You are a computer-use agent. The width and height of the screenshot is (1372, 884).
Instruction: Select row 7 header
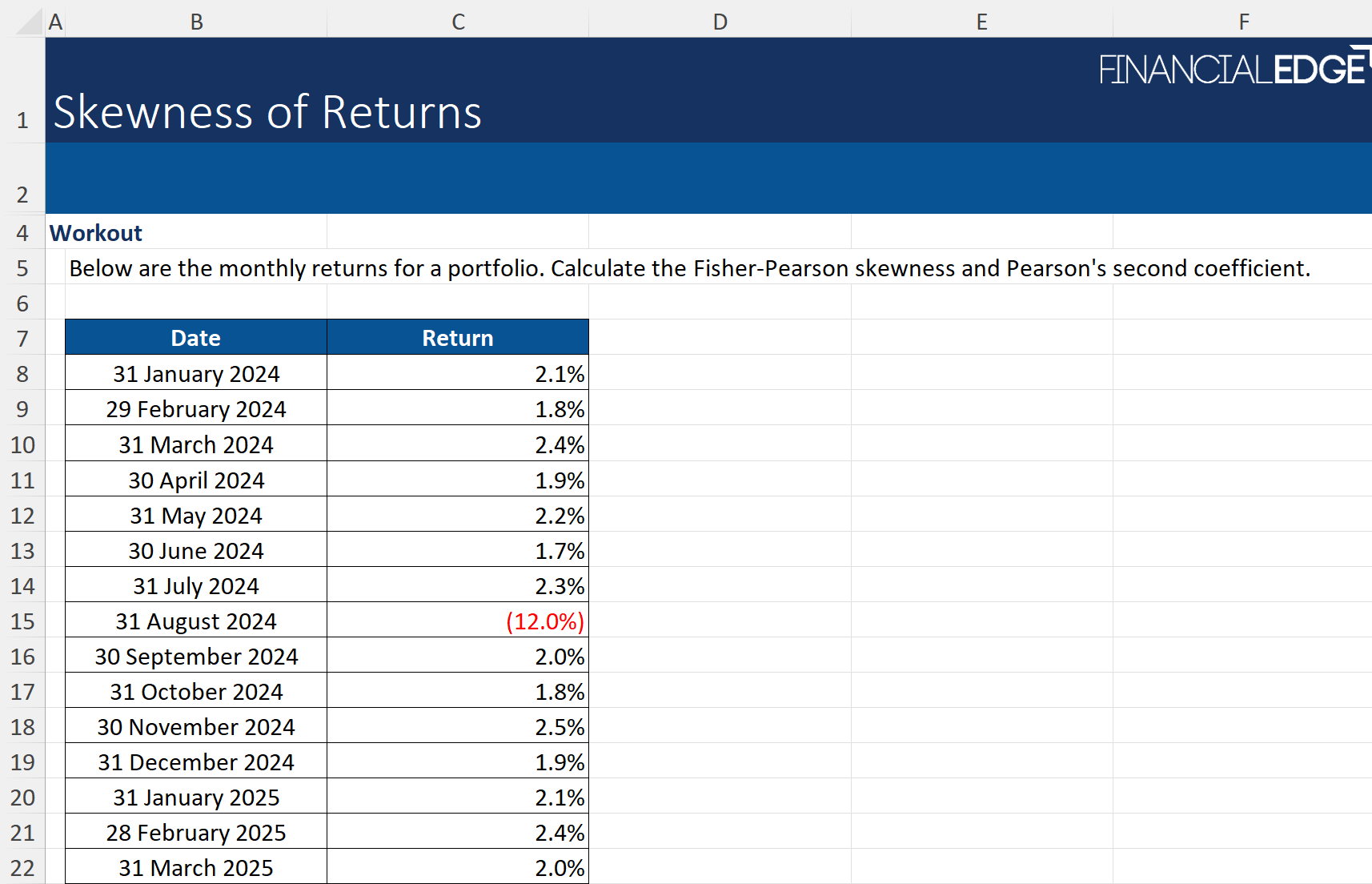pyautogui.click(x=22, y=339)
